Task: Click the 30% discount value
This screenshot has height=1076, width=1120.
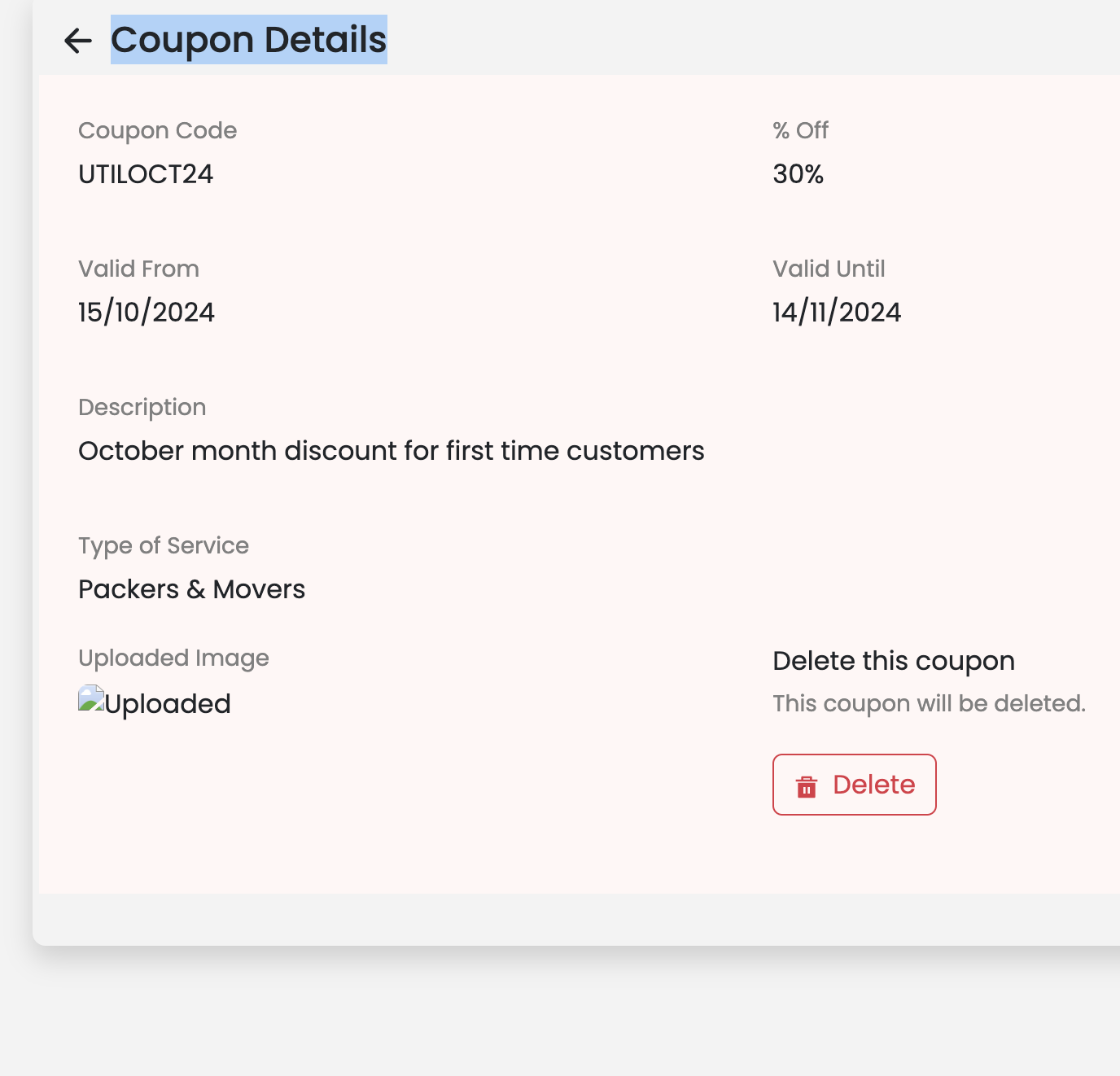Action: [x=798, y=174]
